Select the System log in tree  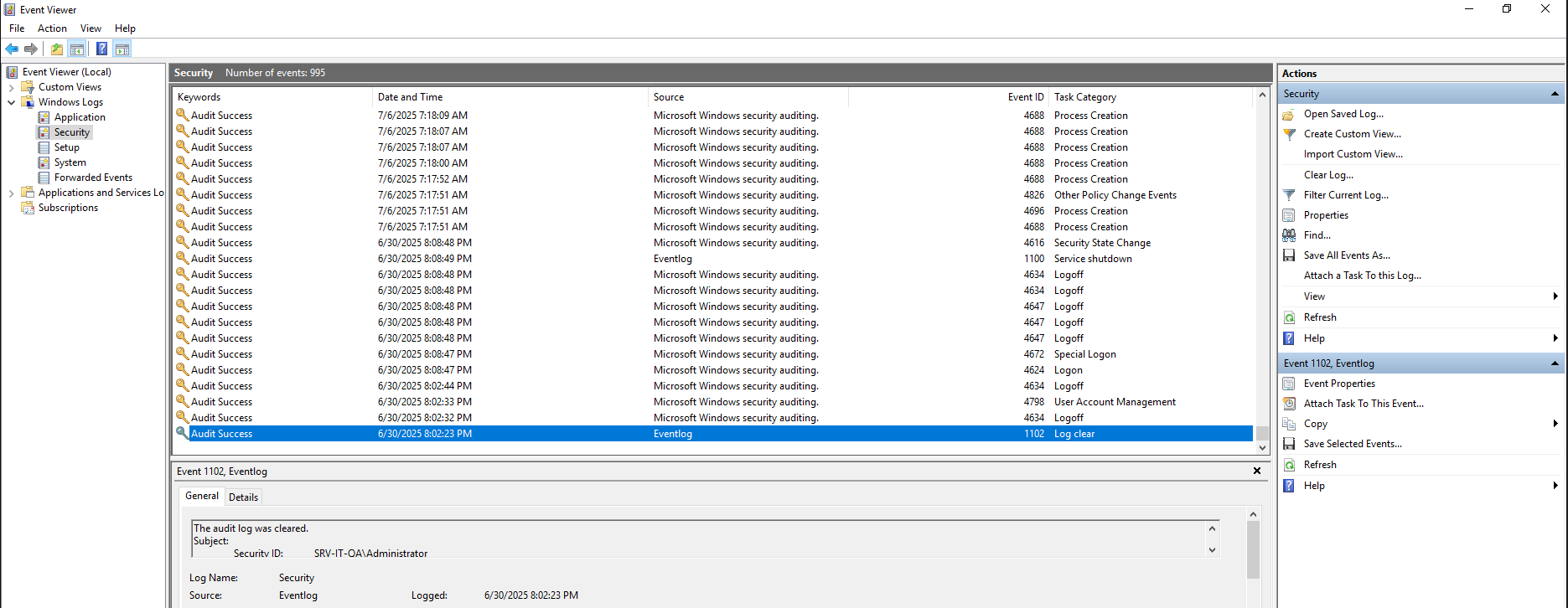coord(70,162)
